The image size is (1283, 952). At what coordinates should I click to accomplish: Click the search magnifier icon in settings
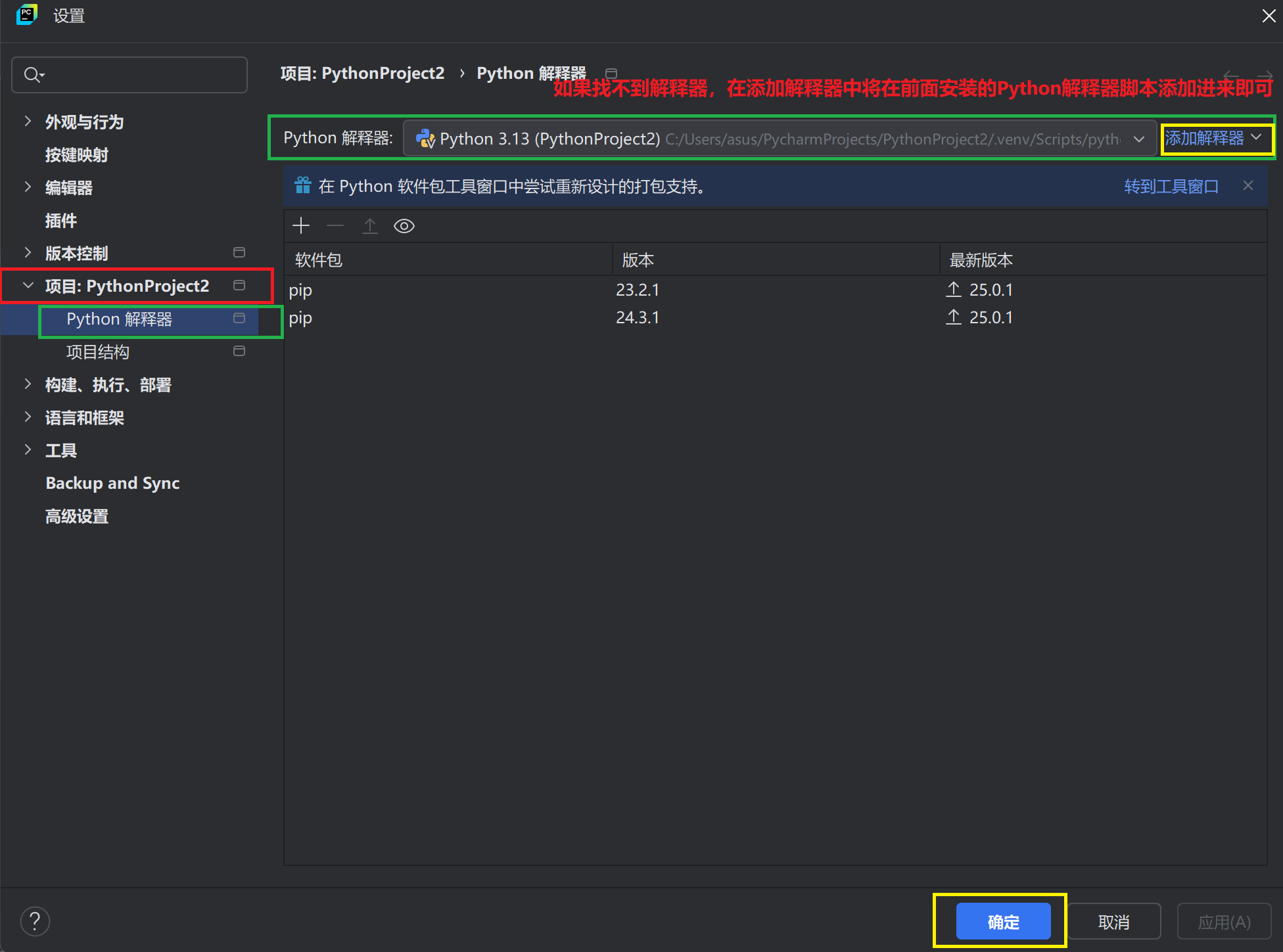point(32,75)
